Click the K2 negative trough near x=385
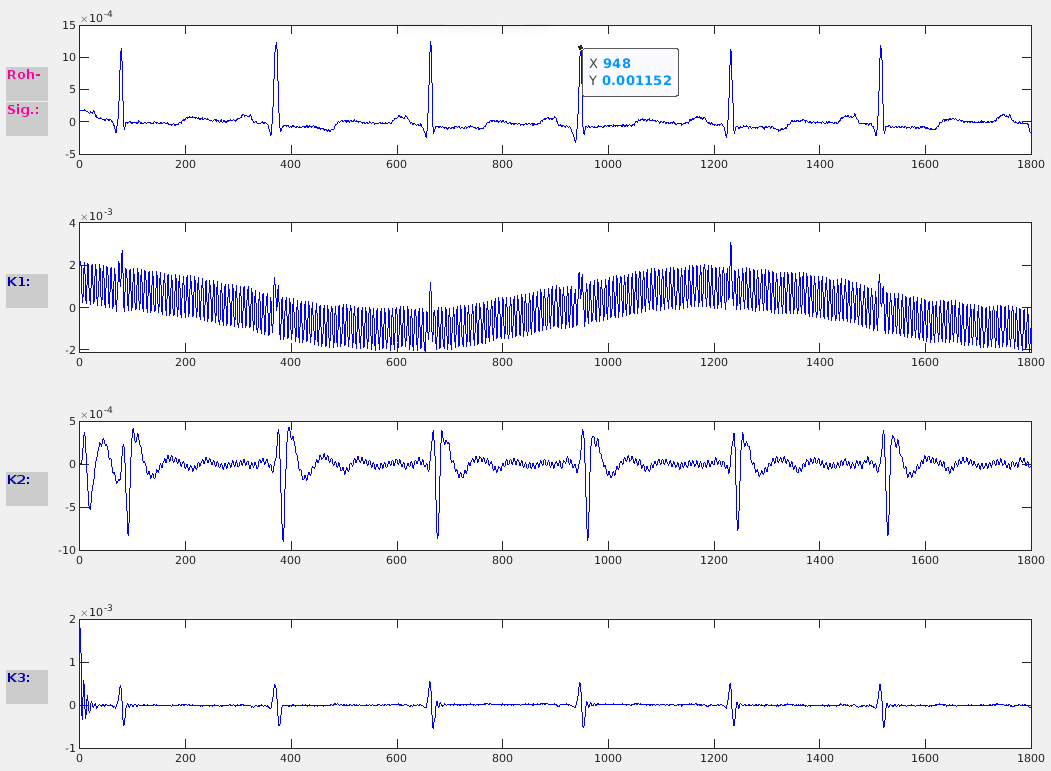1051x771 pixels. [x=284, y=539]
